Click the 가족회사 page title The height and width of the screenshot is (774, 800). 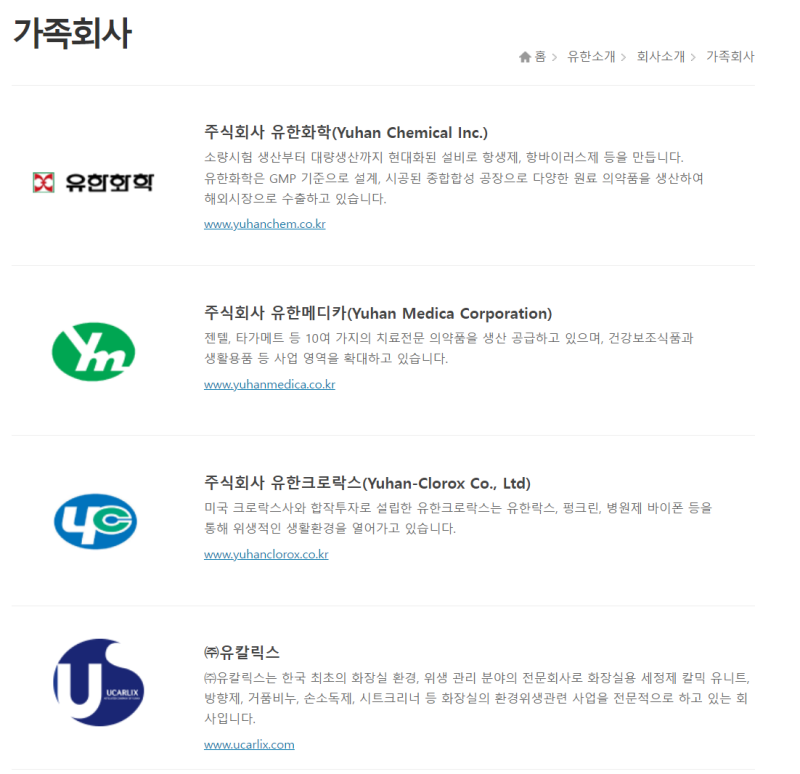[x=72, y=34]
